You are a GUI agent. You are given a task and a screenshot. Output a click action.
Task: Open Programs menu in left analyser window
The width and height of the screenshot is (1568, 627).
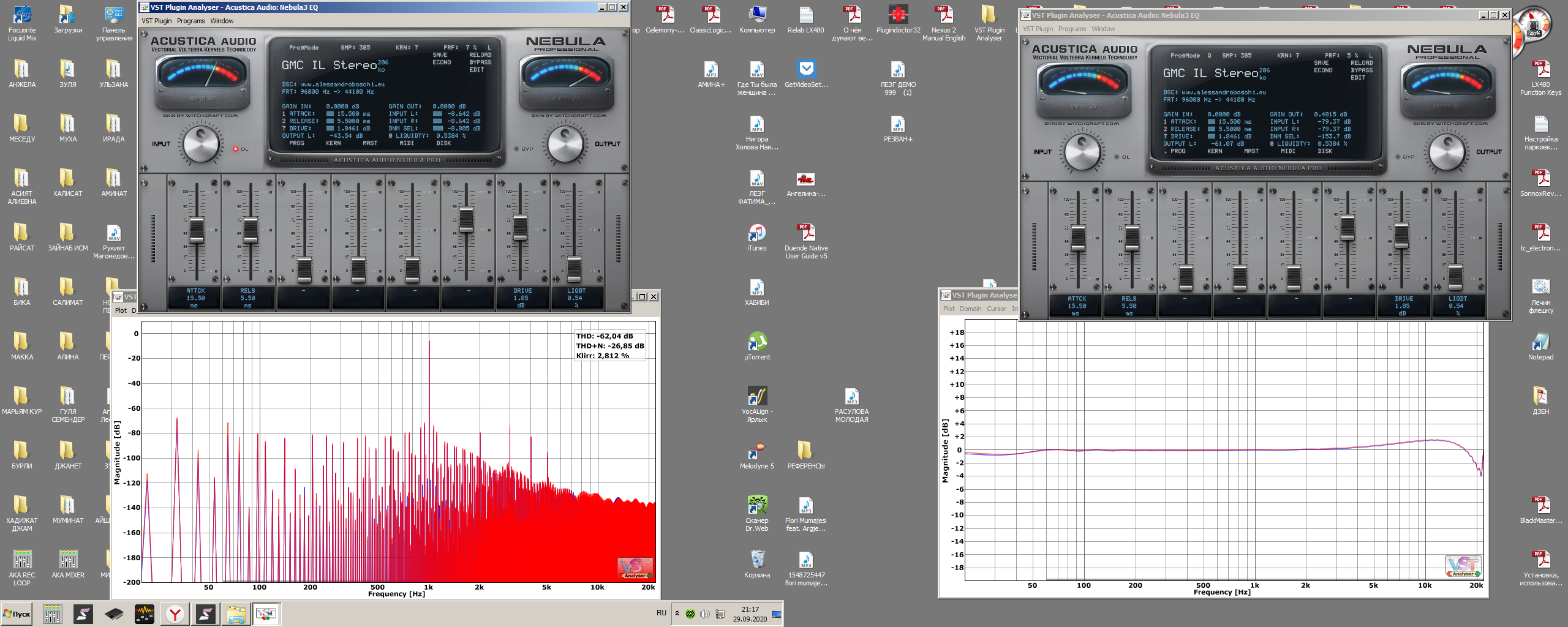point(191,21)
